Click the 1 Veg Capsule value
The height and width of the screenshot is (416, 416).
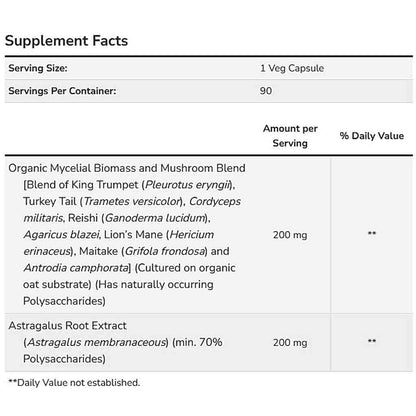[292, 68]
